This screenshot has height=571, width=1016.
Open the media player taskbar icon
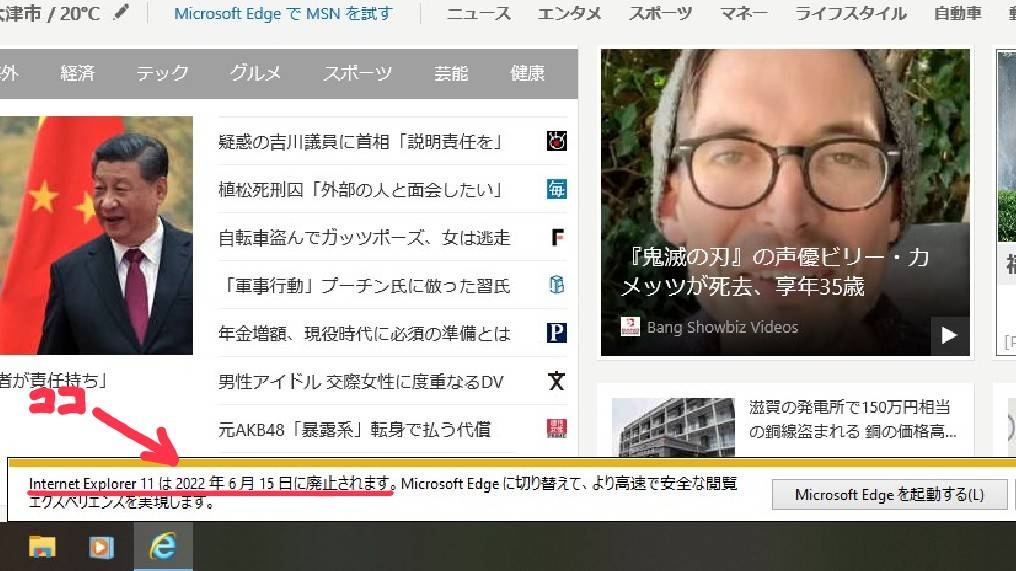pyautogui.click(x=101, y=547)
